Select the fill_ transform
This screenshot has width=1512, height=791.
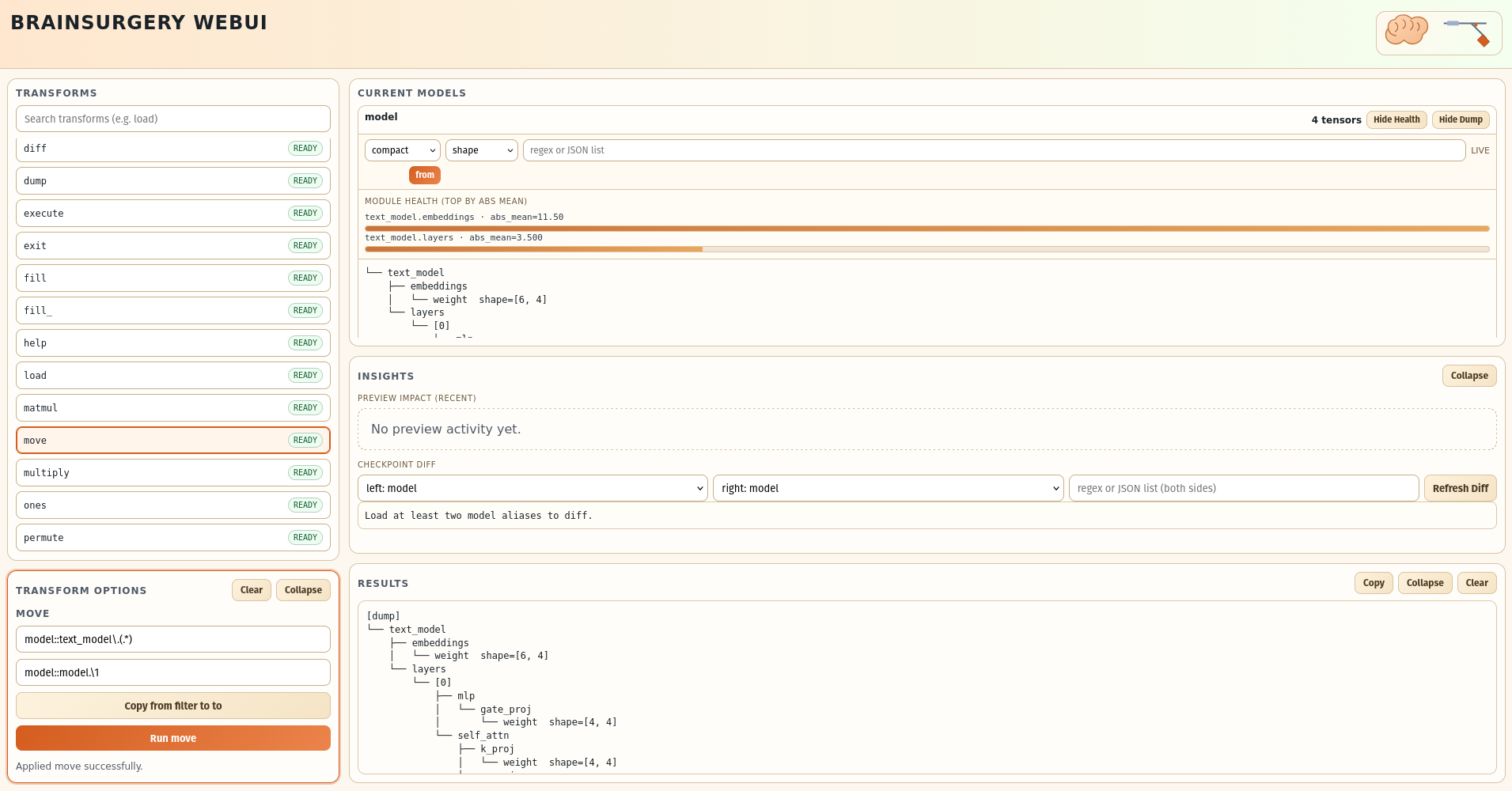click(173, 311)
